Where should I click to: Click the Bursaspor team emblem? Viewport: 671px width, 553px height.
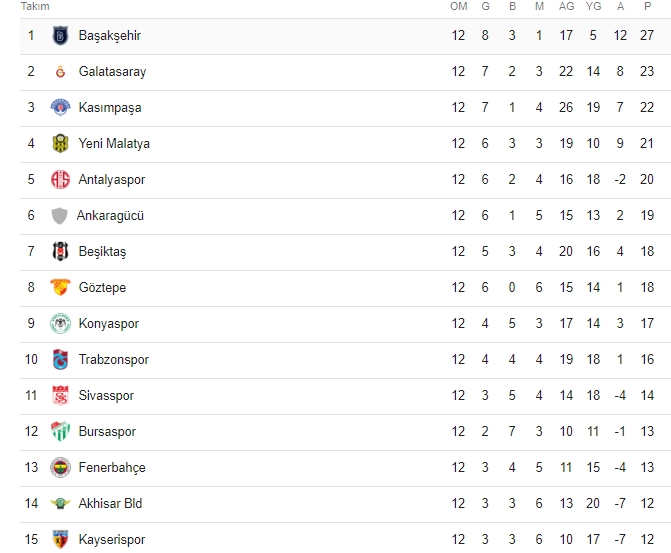tap(60, 432)
